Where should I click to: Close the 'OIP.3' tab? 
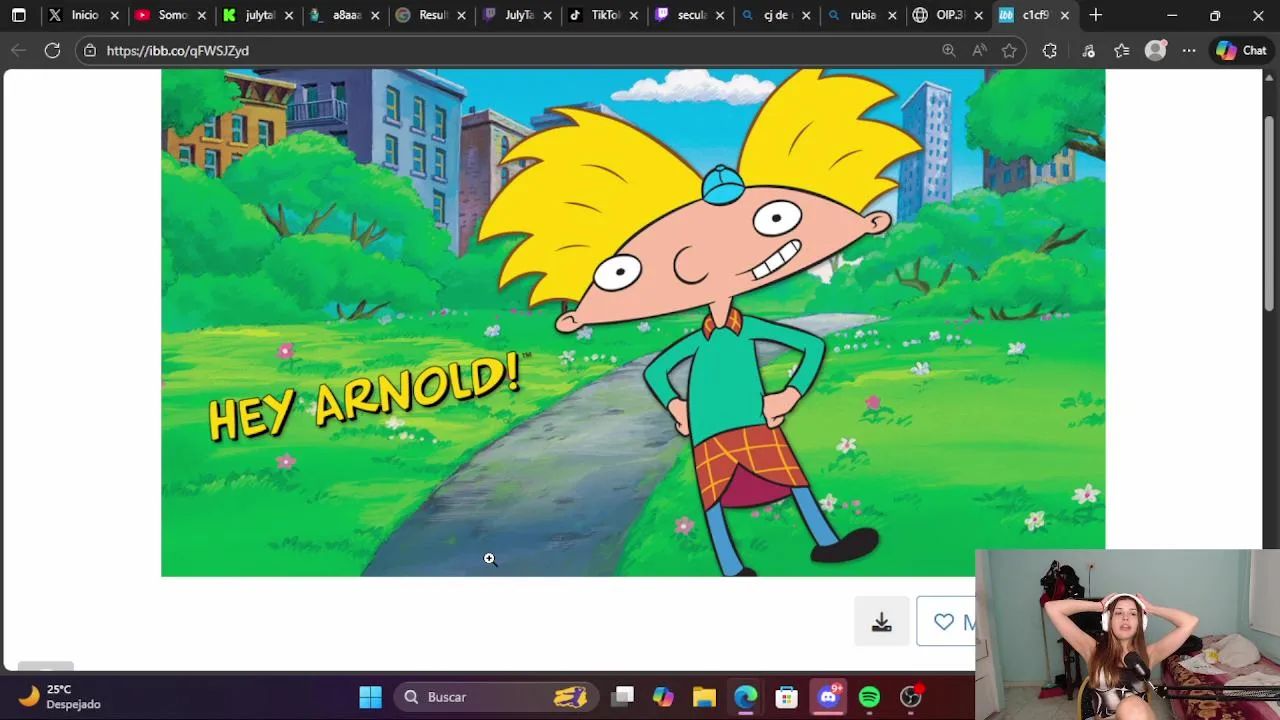[979, 15]
